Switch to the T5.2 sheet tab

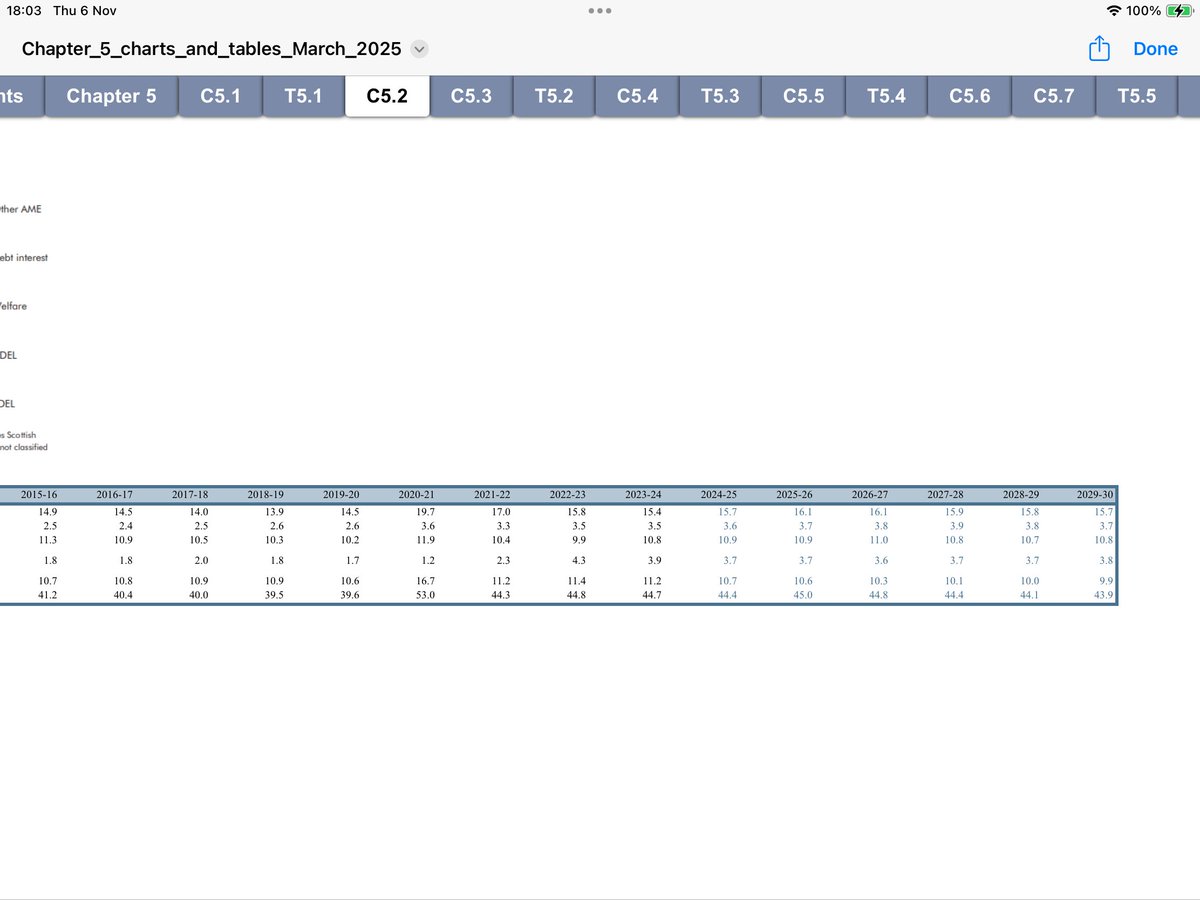pos(554,96)
